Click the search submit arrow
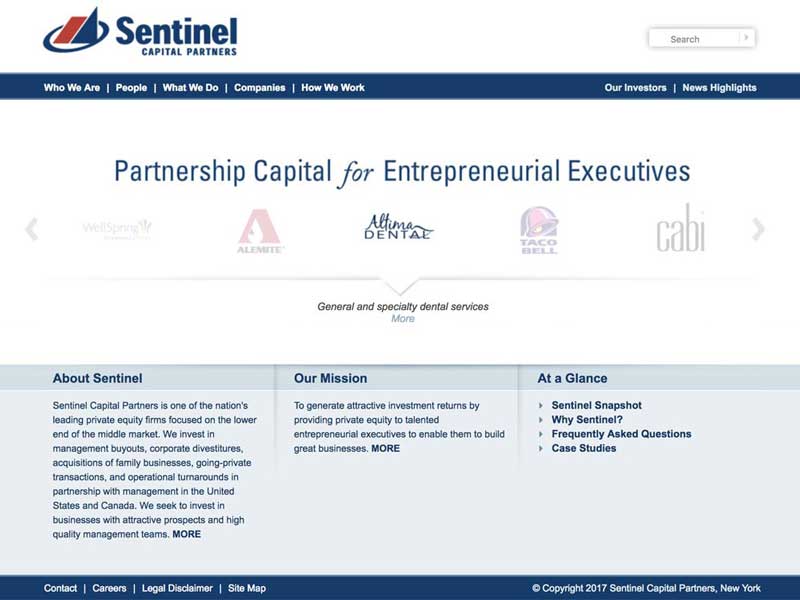 pos(745,38)
